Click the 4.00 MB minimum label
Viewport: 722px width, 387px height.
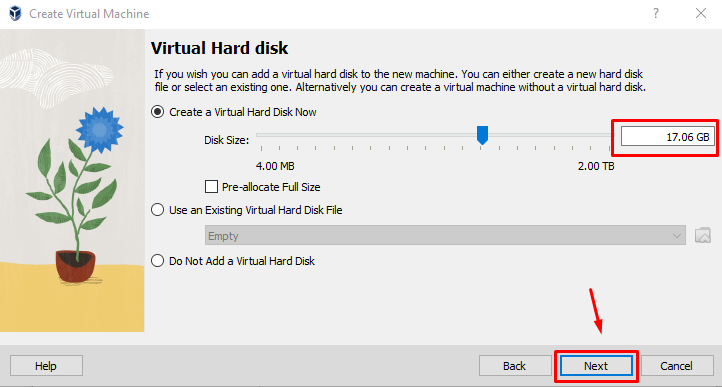coord(275,166)
